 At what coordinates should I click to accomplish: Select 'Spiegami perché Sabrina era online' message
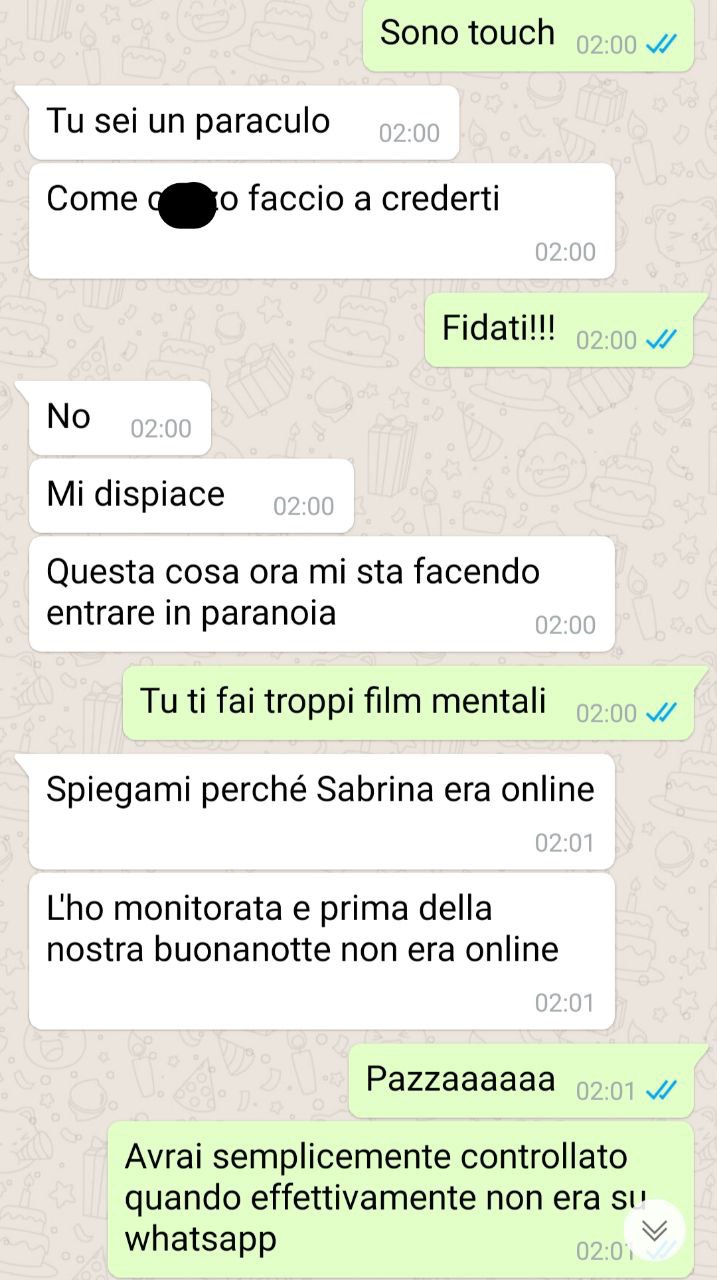[x=321, y=812]
